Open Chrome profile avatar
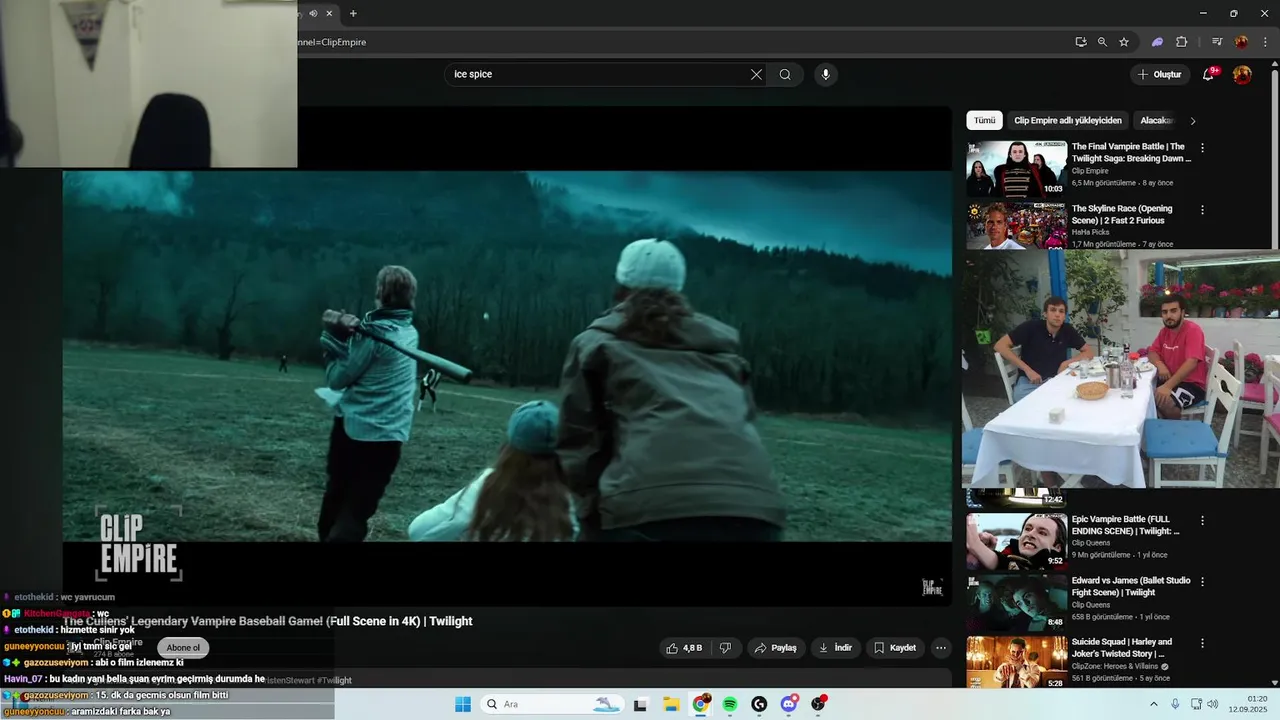The height and width of the screenshot is (720, 1280). [x=1241, y=42]
